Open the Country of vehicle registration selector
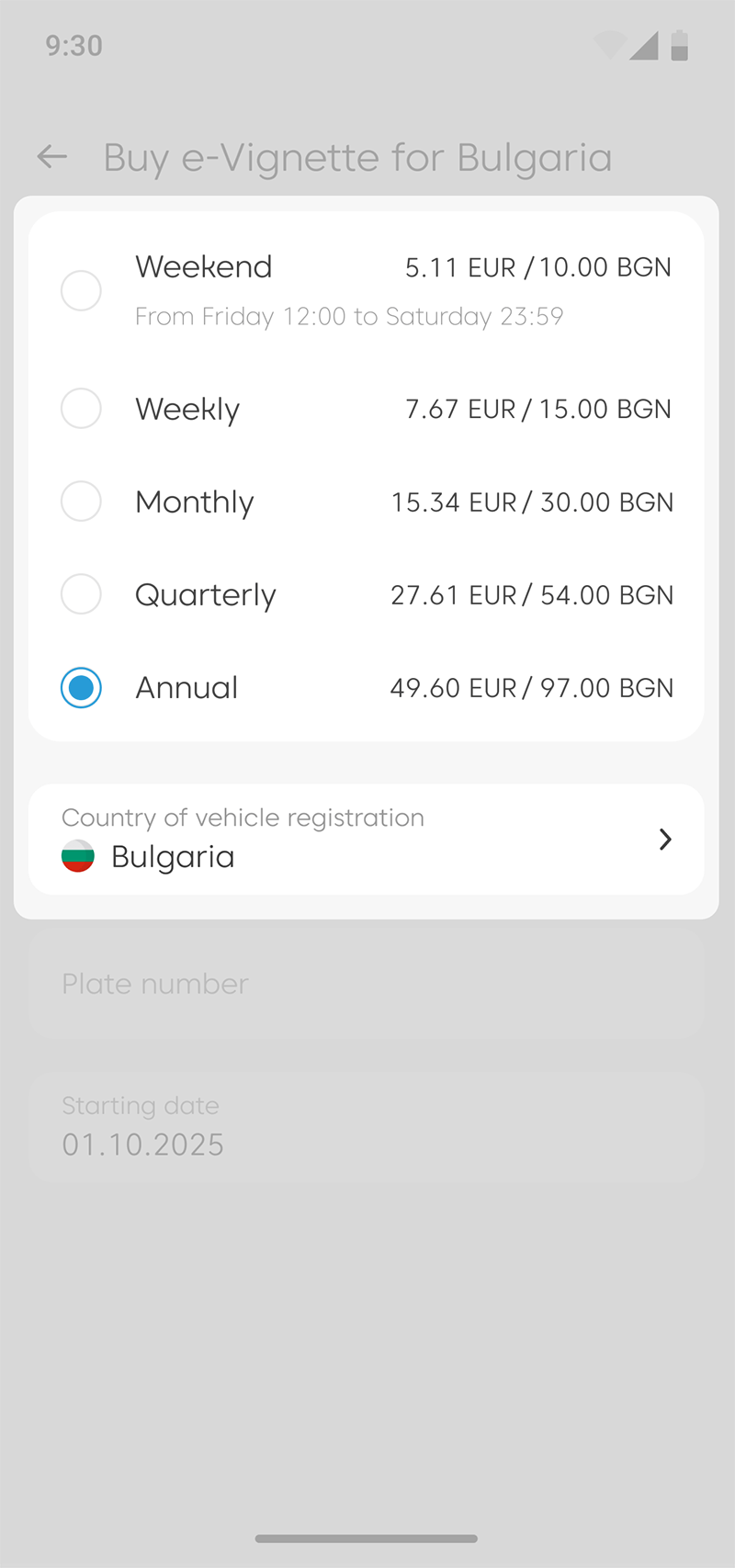This screenshot has width=735, height=1568. (366, 839)
